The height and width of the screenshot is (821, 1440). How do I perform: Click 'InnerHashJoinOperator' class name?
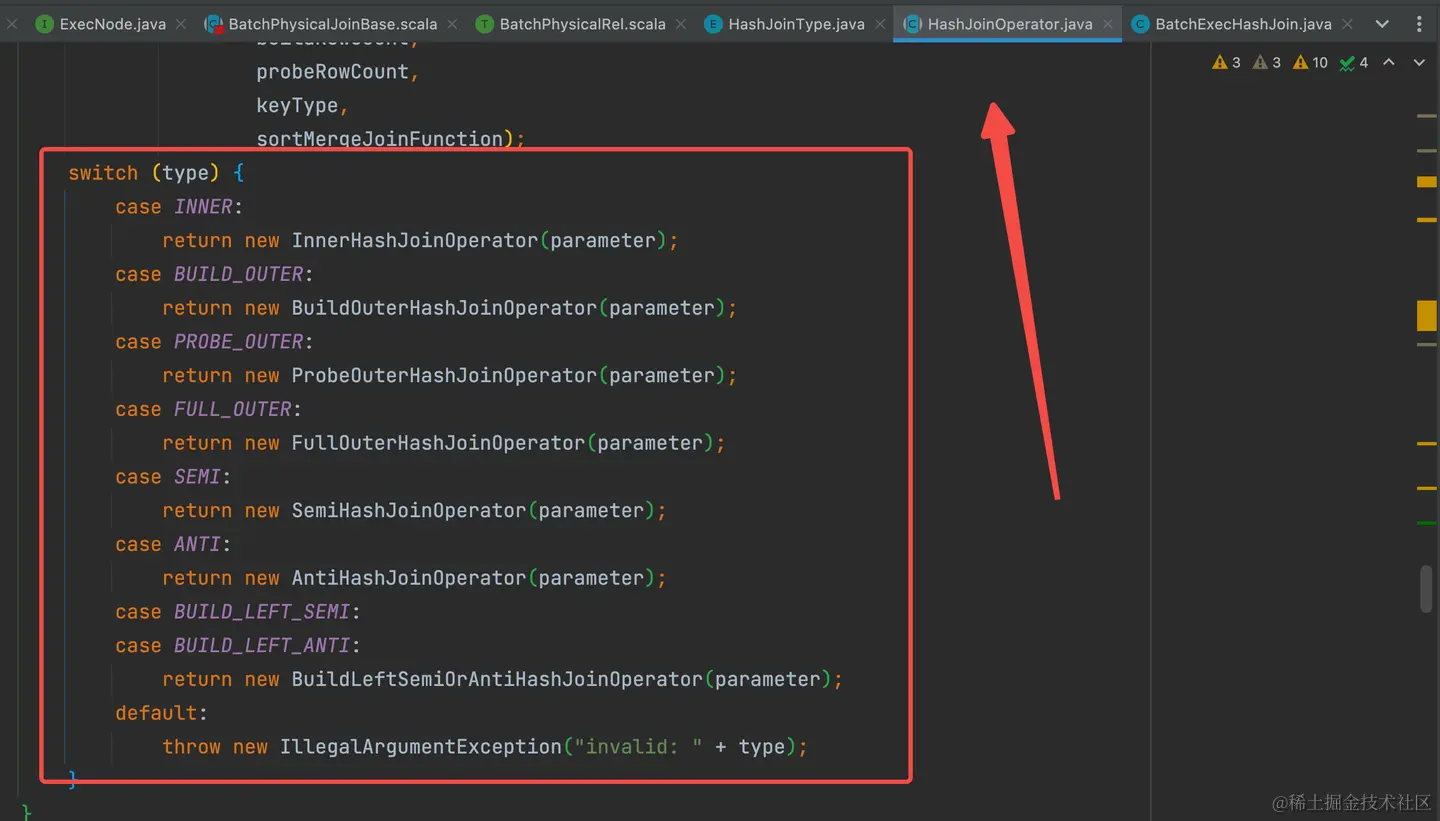coord(415,241)
